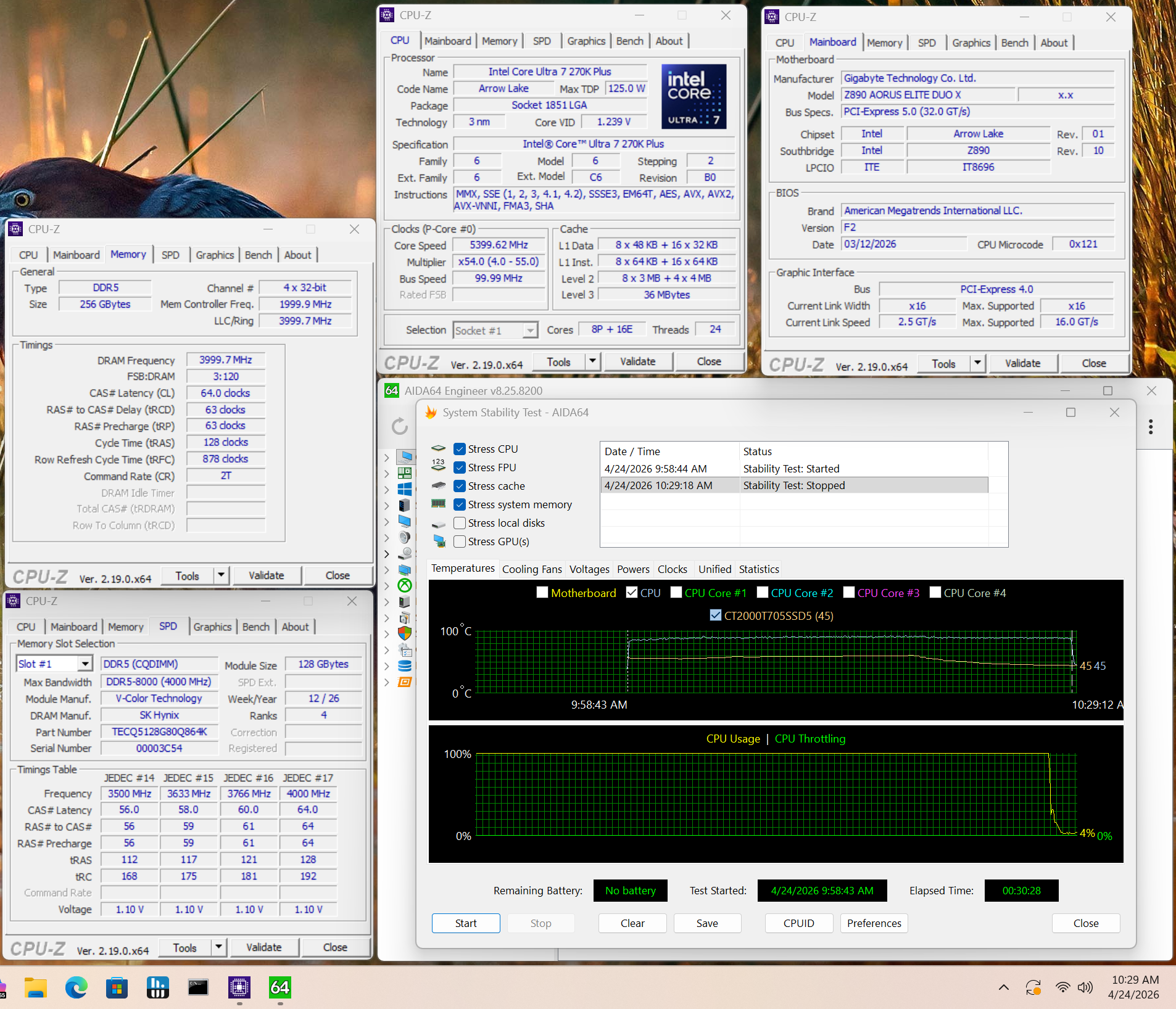This screenshot has height=1009, width=1176.
Task: Expand the Computer tree node in AIDA64
Action: click(387, 457)
